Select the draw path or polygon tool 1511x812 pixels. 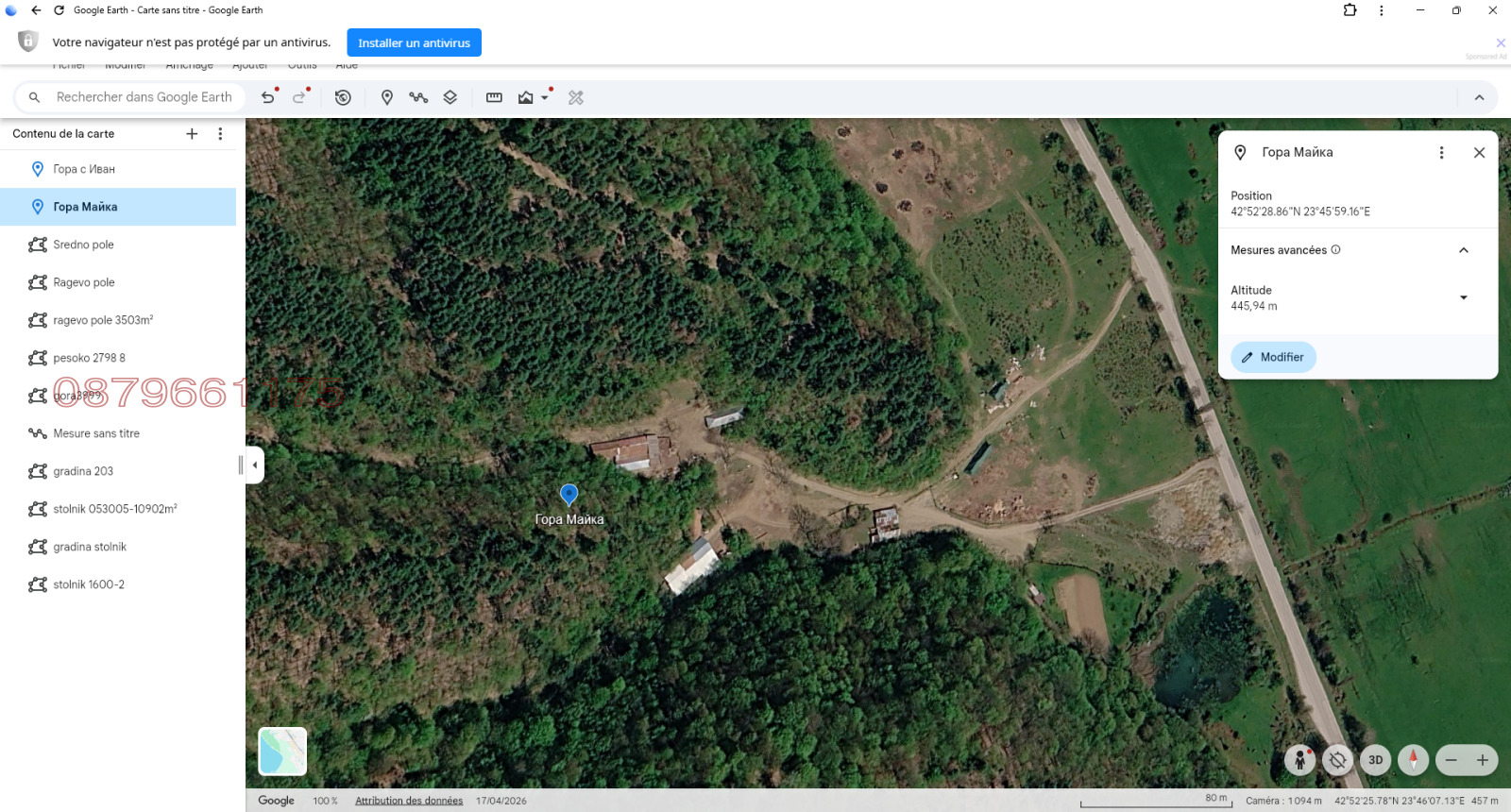pos(418,97)
